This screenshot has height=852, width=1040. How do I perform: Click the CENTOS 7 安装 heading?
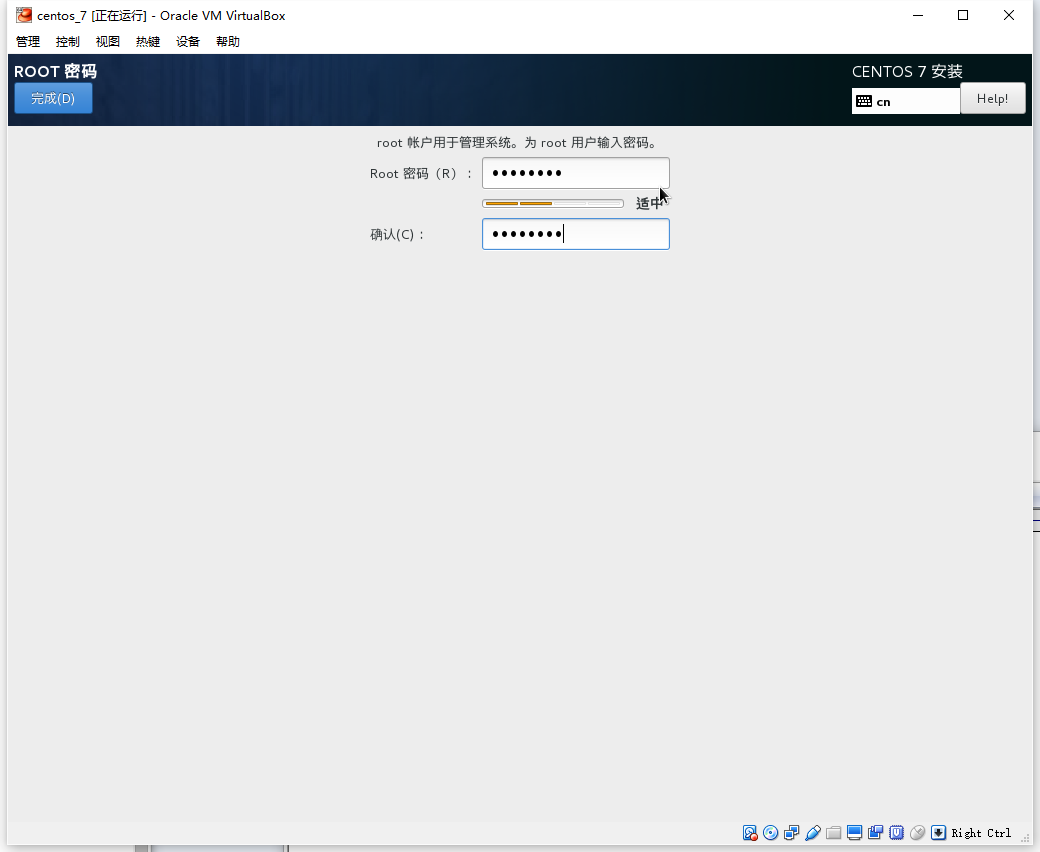907,72
